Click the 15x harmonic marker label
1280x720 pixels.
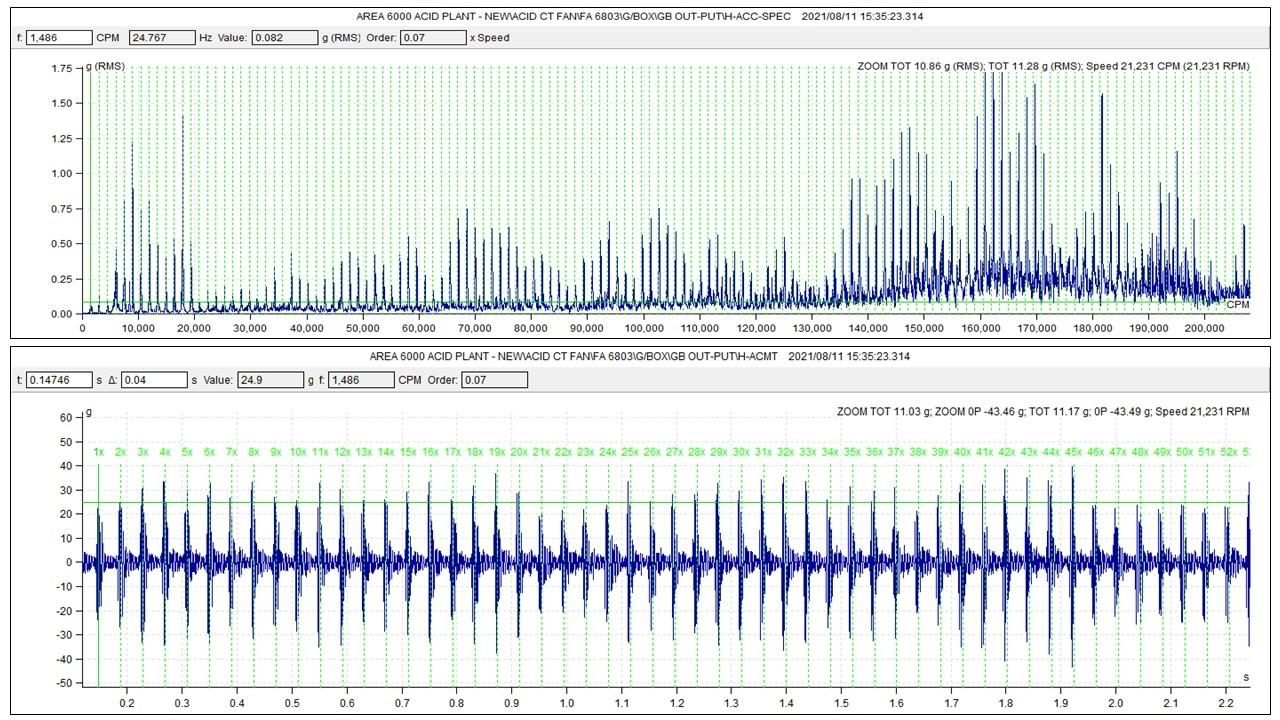pos(408,452)
